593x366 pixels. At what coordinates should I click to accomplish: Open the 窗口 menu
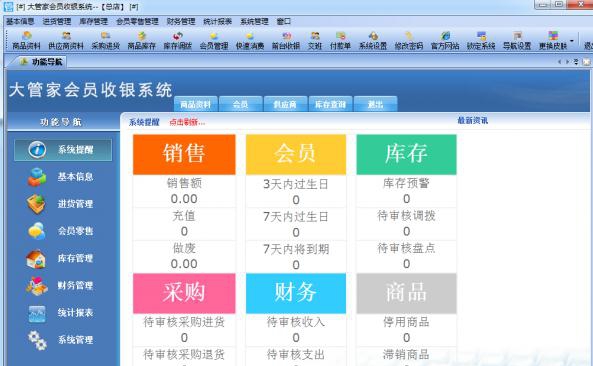click(284, 22)
